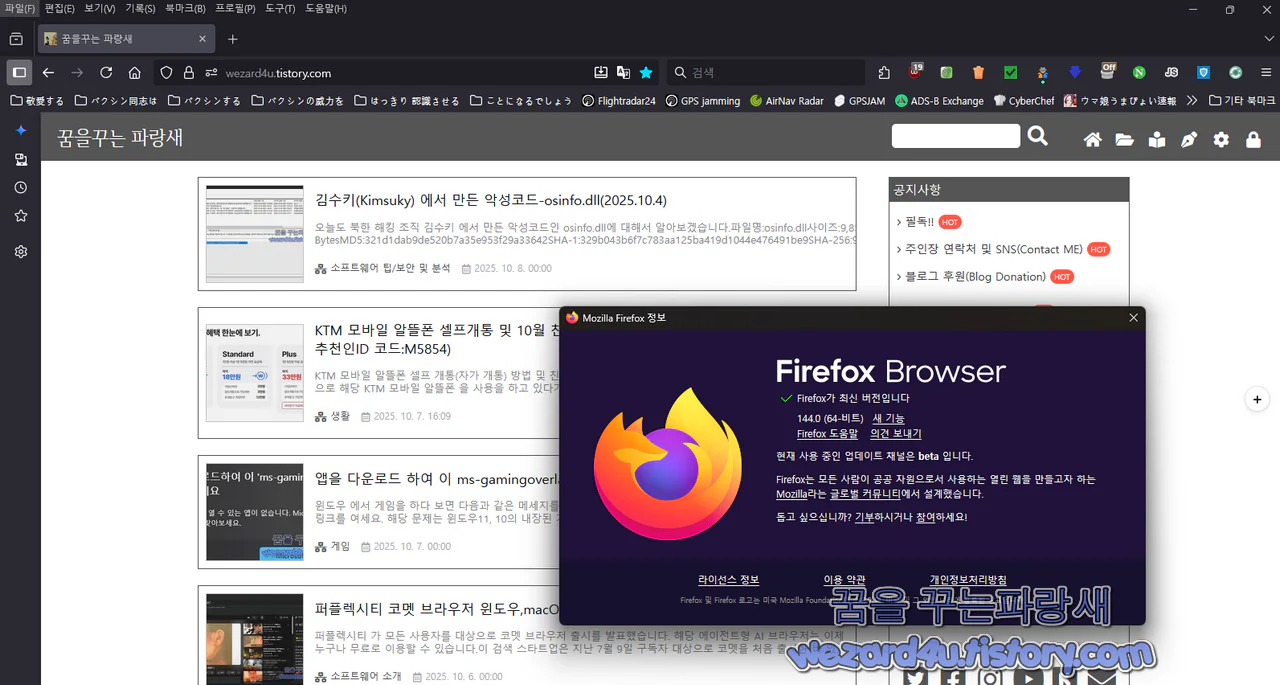Toggle the extension marked Off

point(1107,72)
